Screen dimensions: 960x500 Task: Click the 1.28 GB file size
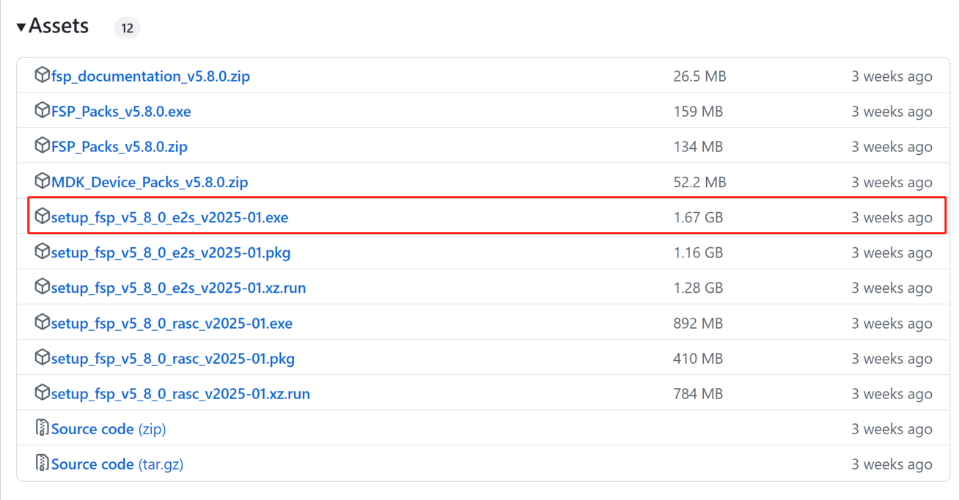click(x=698, y=288)
